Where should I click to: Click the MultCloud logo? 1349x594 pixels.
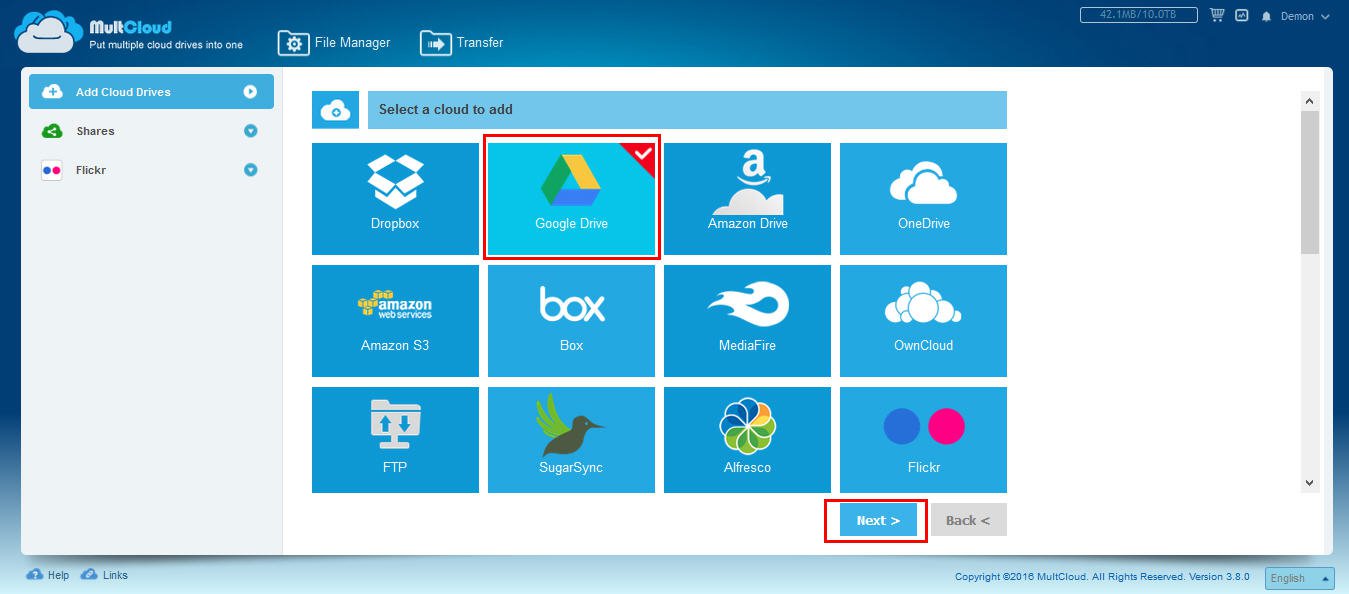128,32
